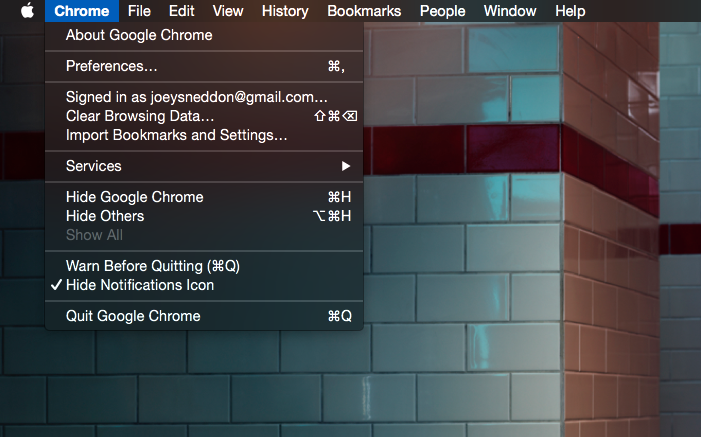Select Hide Others

(x=105, y=216)
